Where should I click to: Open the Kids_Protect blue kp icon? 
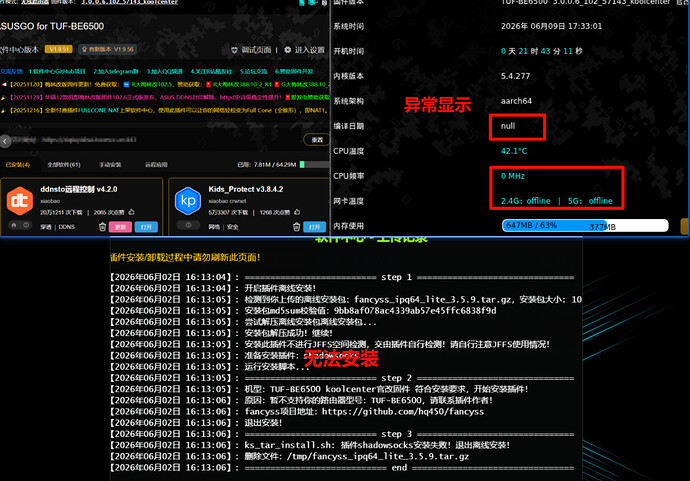[188, 201]
